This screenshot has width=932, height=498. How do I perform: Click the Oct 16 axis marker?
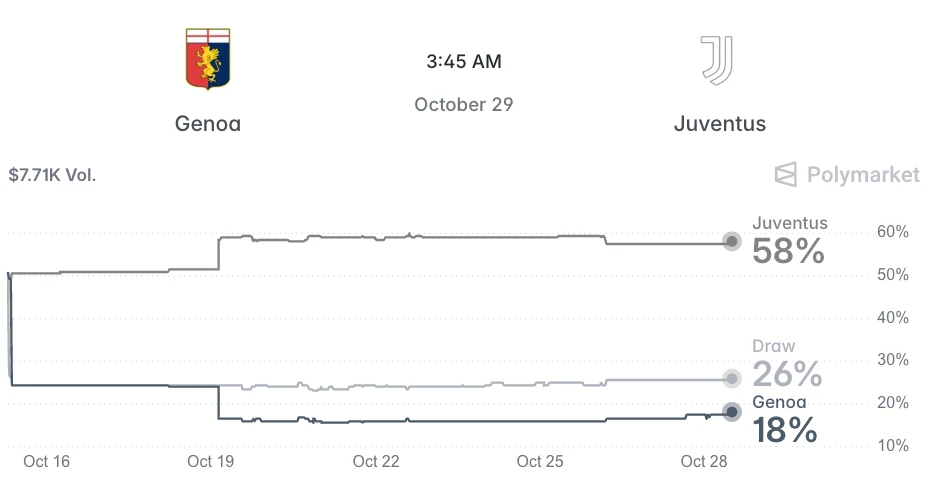46,462
